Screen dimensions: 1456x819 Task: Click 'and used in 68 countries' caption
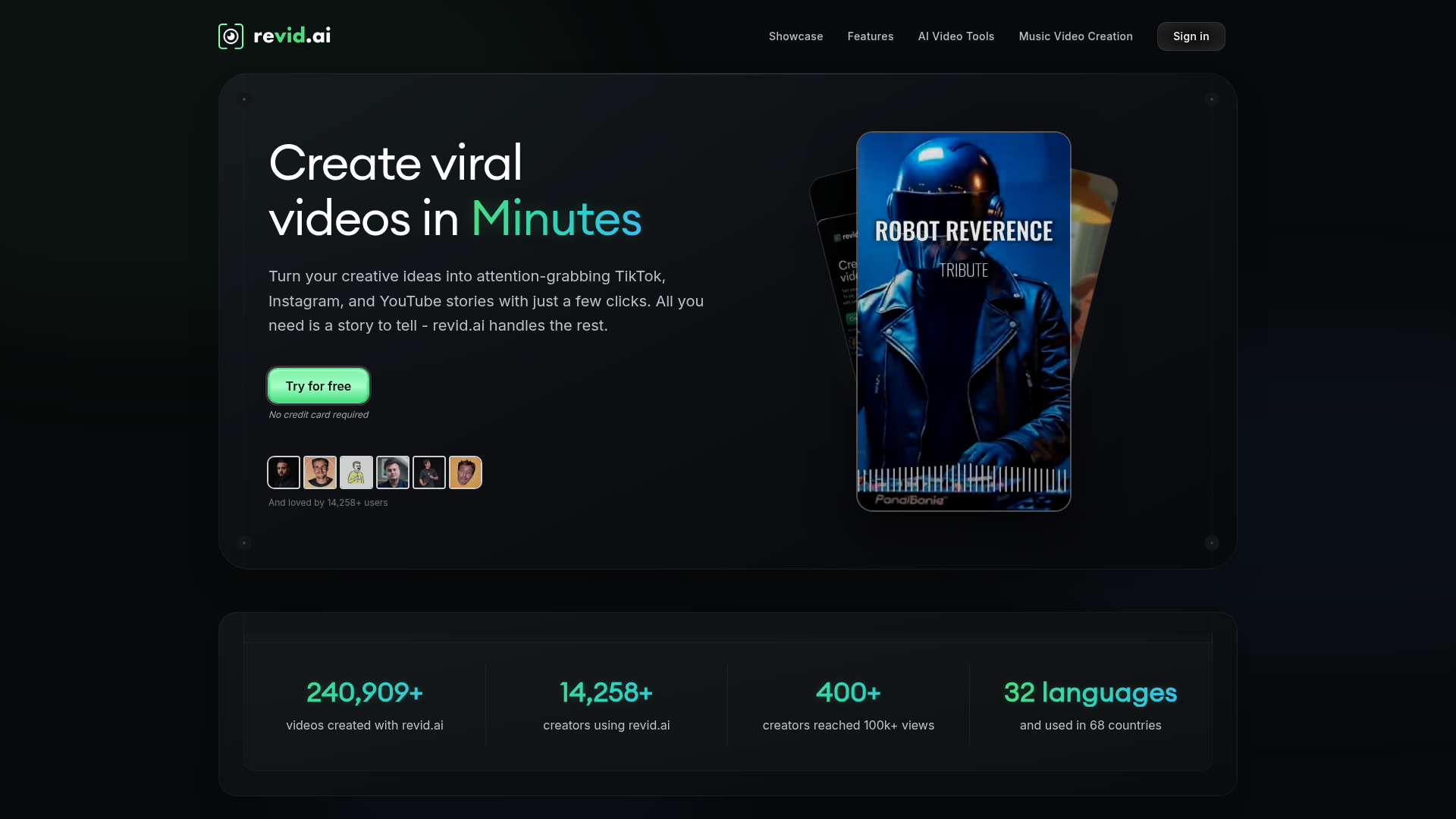coord(1090,726)
